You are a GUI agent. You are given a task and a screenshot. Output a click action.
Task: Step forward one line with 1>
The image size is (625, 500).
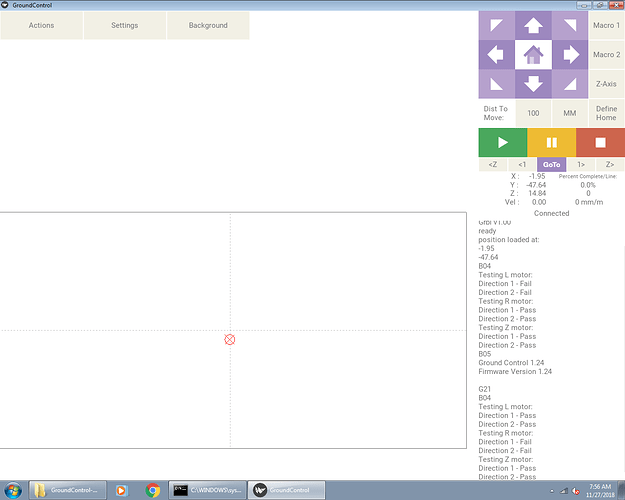tap(581, 165)
